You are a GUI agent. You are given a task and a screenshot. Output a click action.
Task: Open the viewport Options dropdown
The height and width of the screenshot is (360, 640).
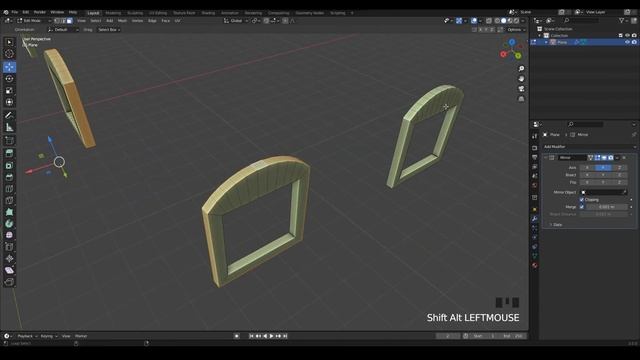516,30
